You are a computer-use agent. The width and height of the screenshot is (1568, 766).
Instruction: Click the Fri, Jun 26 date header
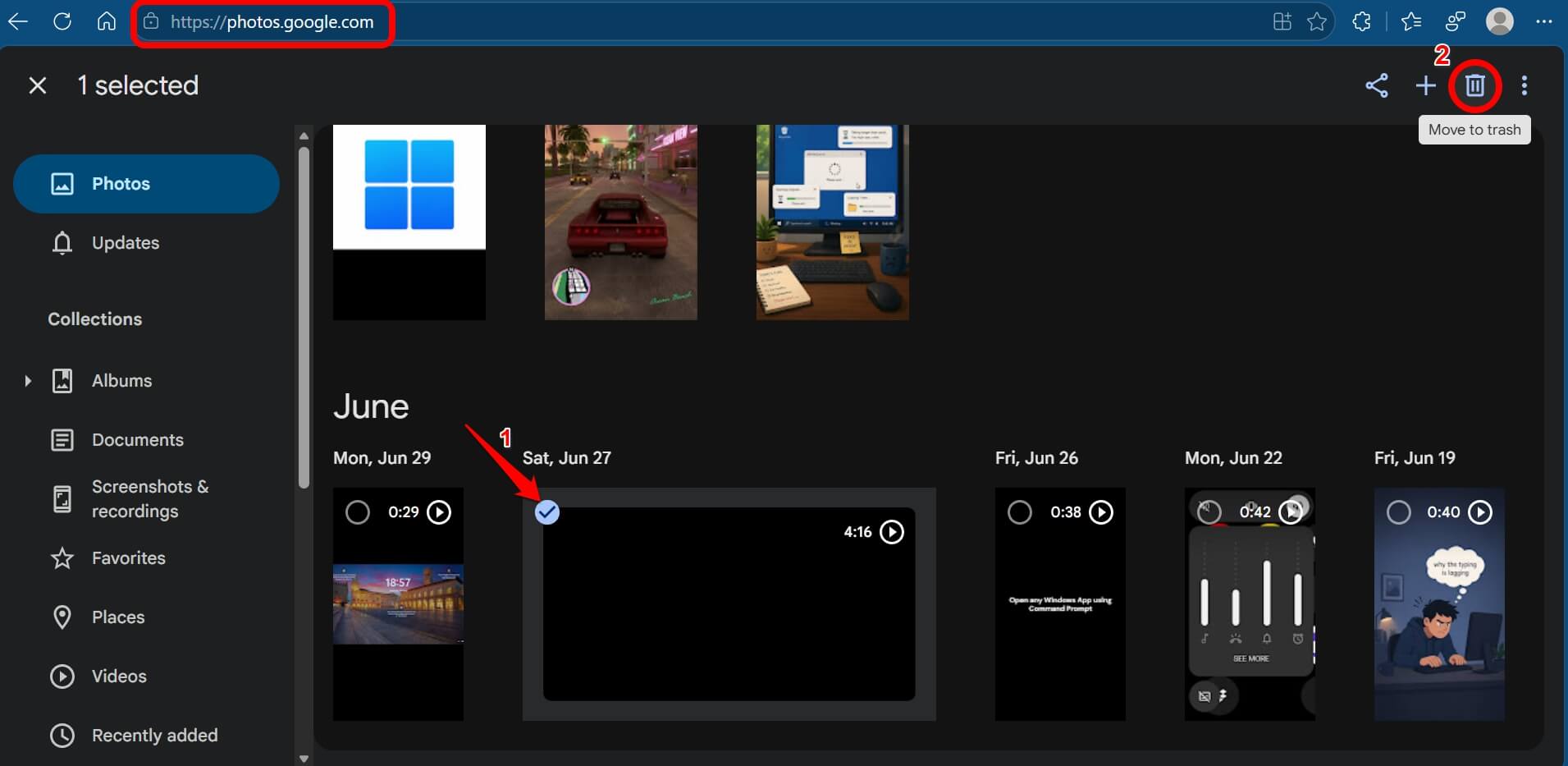pyautogui.click(x=1036, y=458)
